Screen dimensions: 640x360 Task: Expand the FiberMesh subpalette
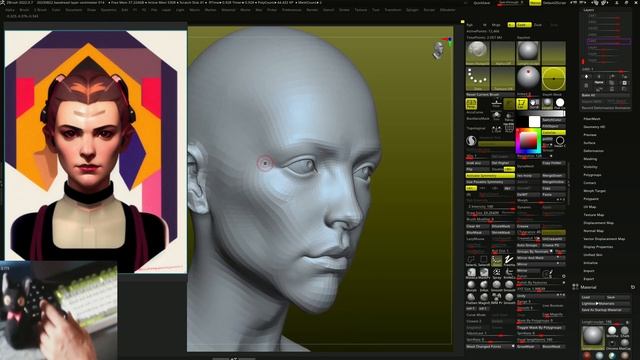(x=592, y=119)
